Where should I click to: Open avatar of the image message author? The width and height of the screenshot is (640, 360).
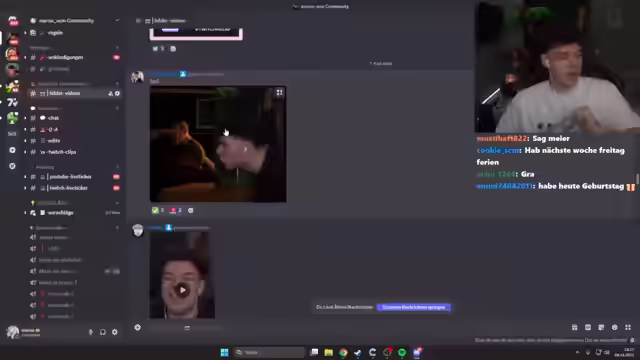coord(138,77)
